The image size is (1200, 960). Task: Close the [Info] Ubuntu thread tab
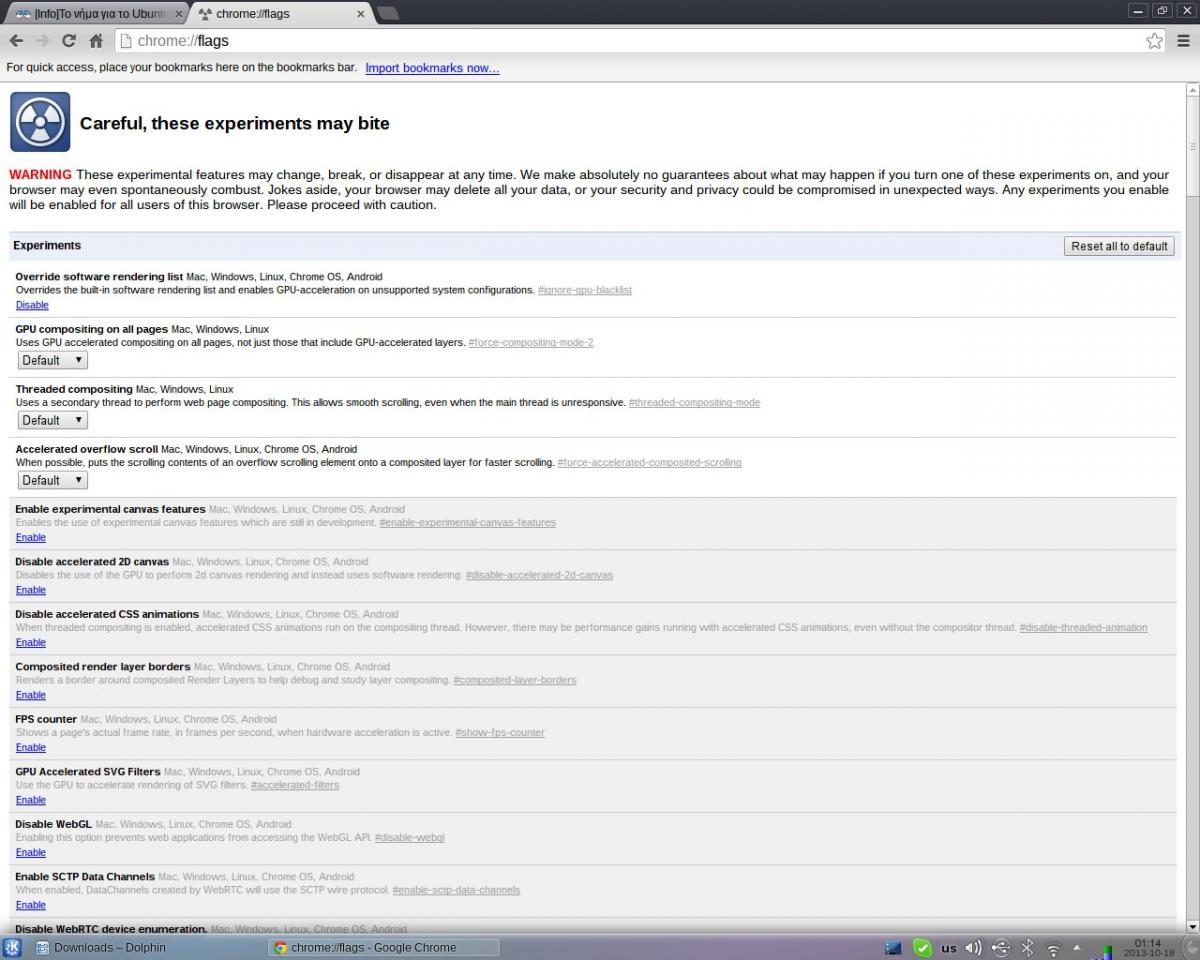point(179,14)
